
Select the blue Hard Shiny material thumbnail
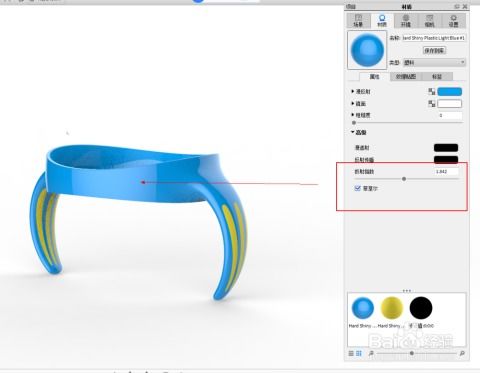(x=363, y=308)
